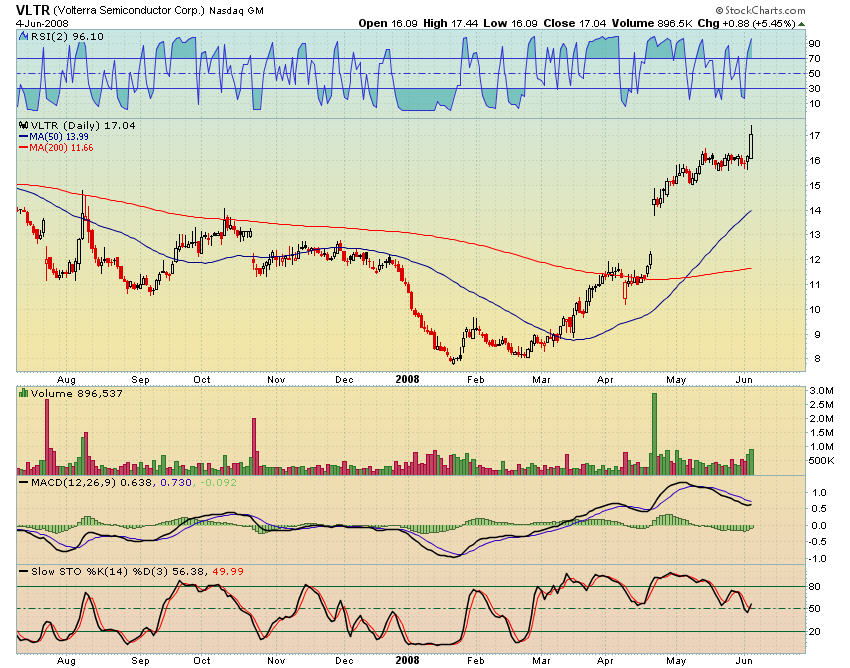
Task: Click the Chg +0.88 (+5.45%) value
Action: click(746, 23)
